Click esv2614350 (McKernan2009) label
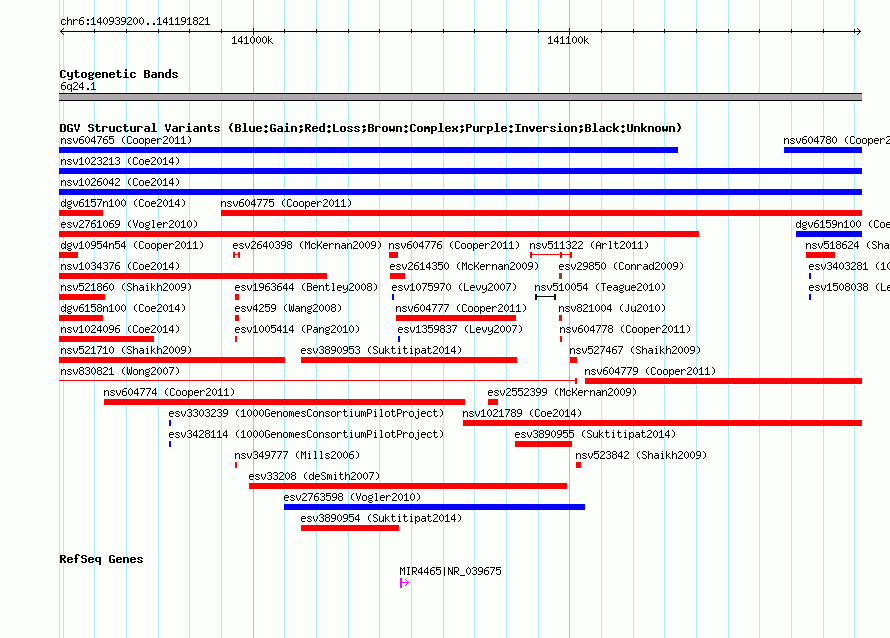The width and height of the screenshot is (890, 638). click(464, 266)
